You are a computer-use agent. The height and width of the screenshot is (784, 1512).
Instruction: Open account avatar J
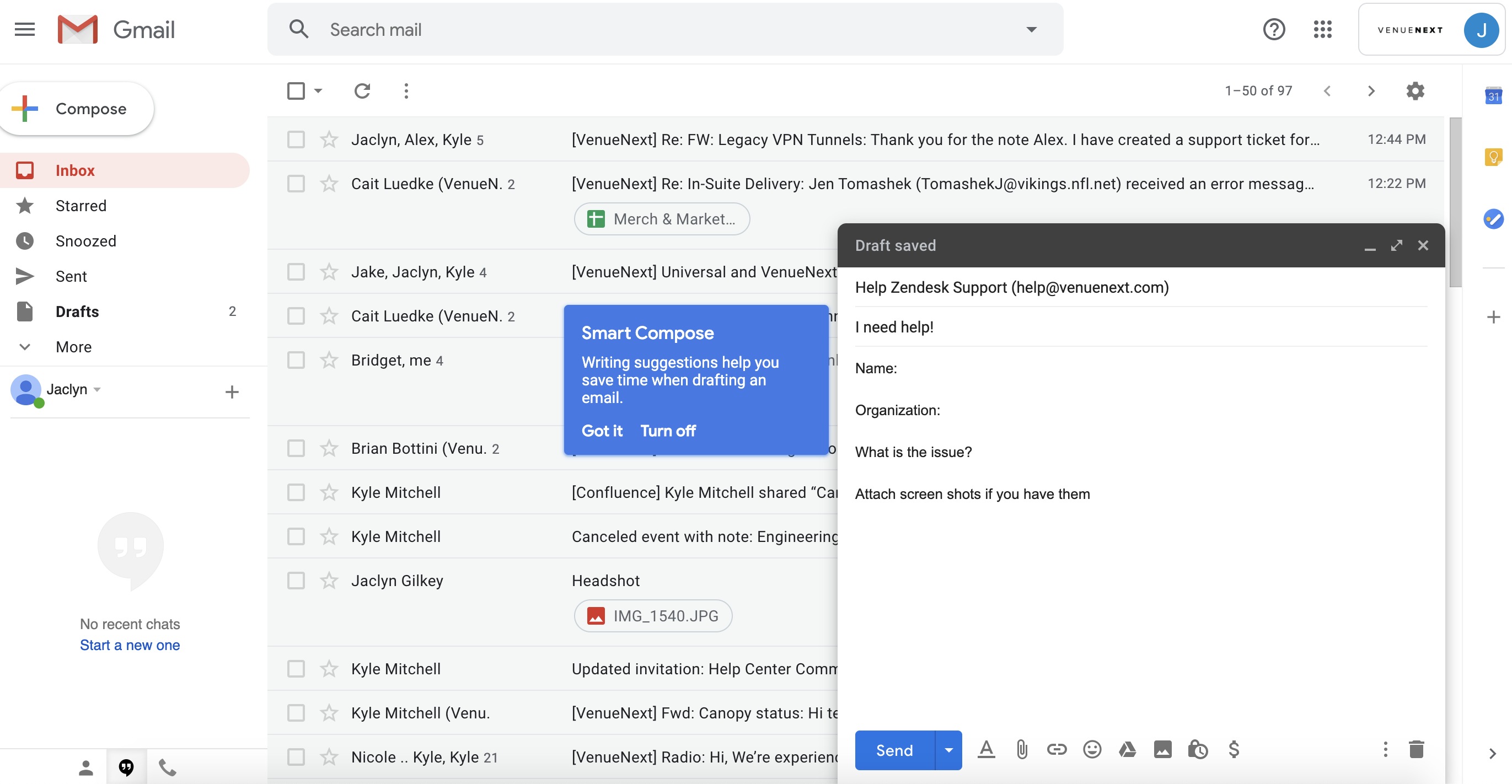tap(1482, 30)
